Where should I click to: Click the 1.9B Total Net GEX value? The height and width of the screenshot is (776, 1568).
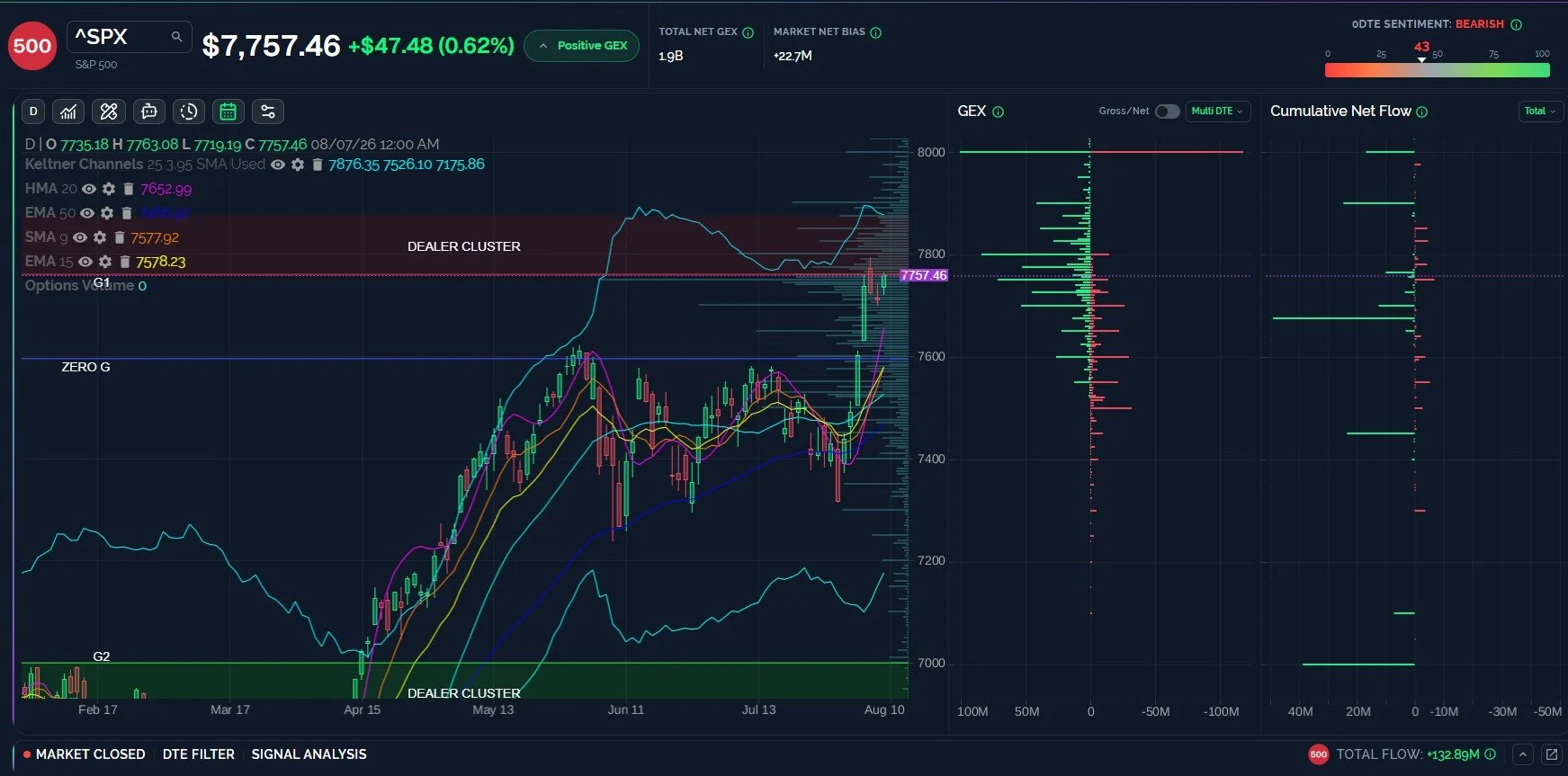(671, 56)
